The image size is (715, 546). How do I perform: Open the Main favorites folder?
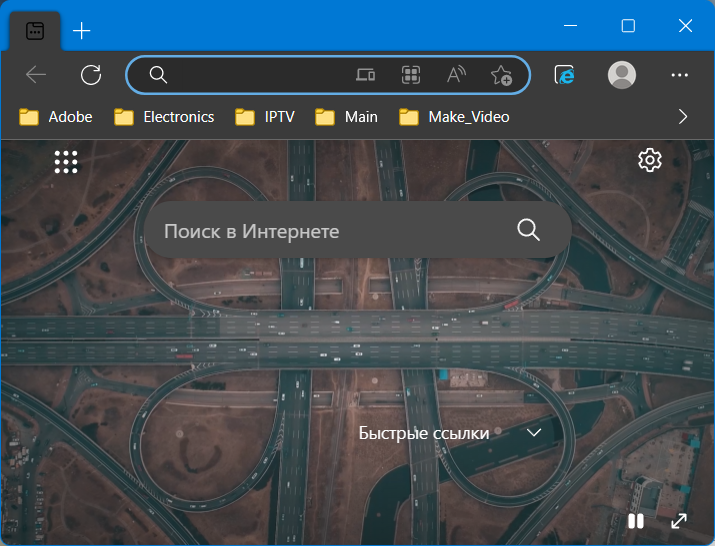[347, 117]
